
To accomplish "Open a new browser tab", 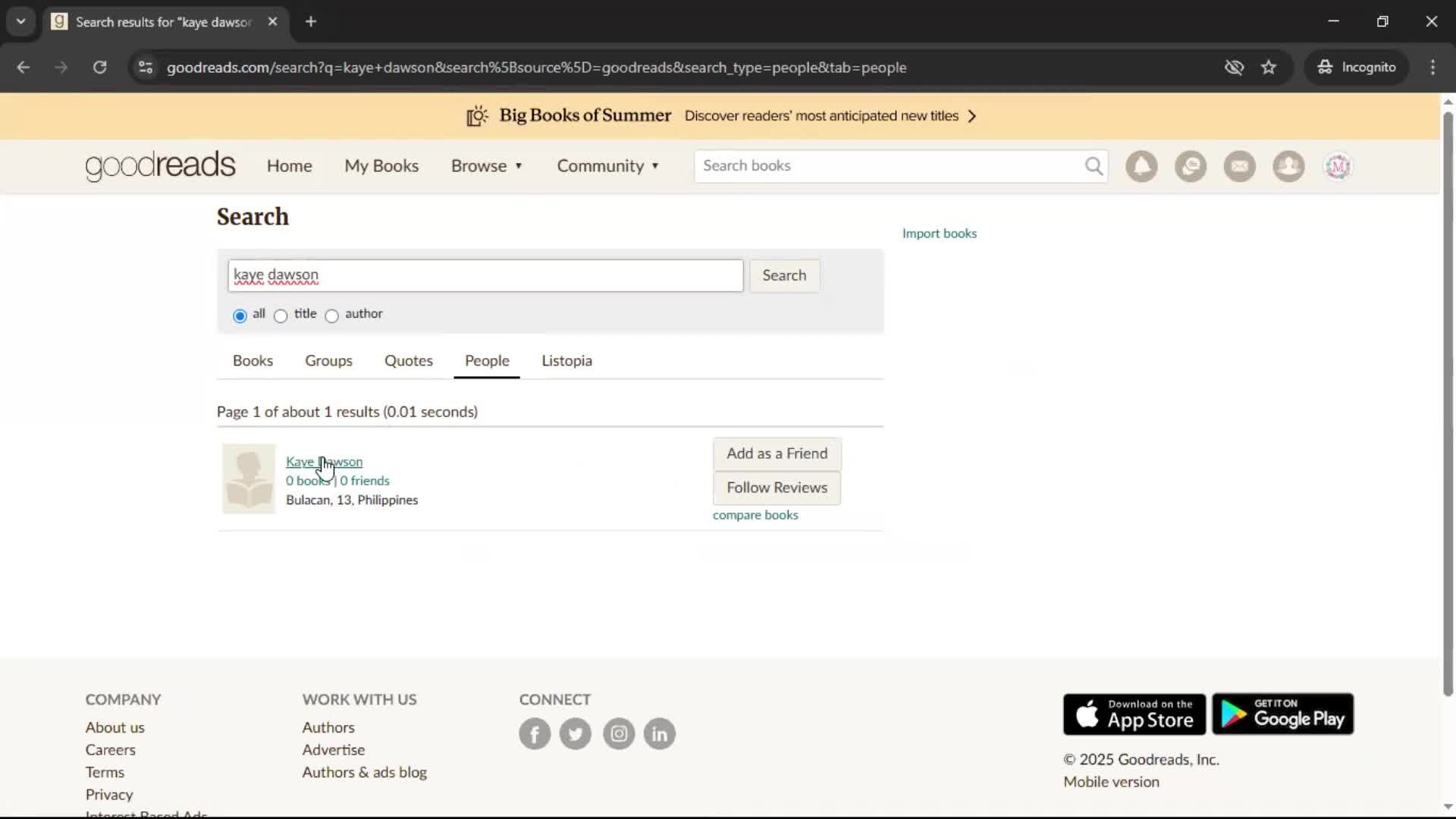I will [x=311, y=22].
